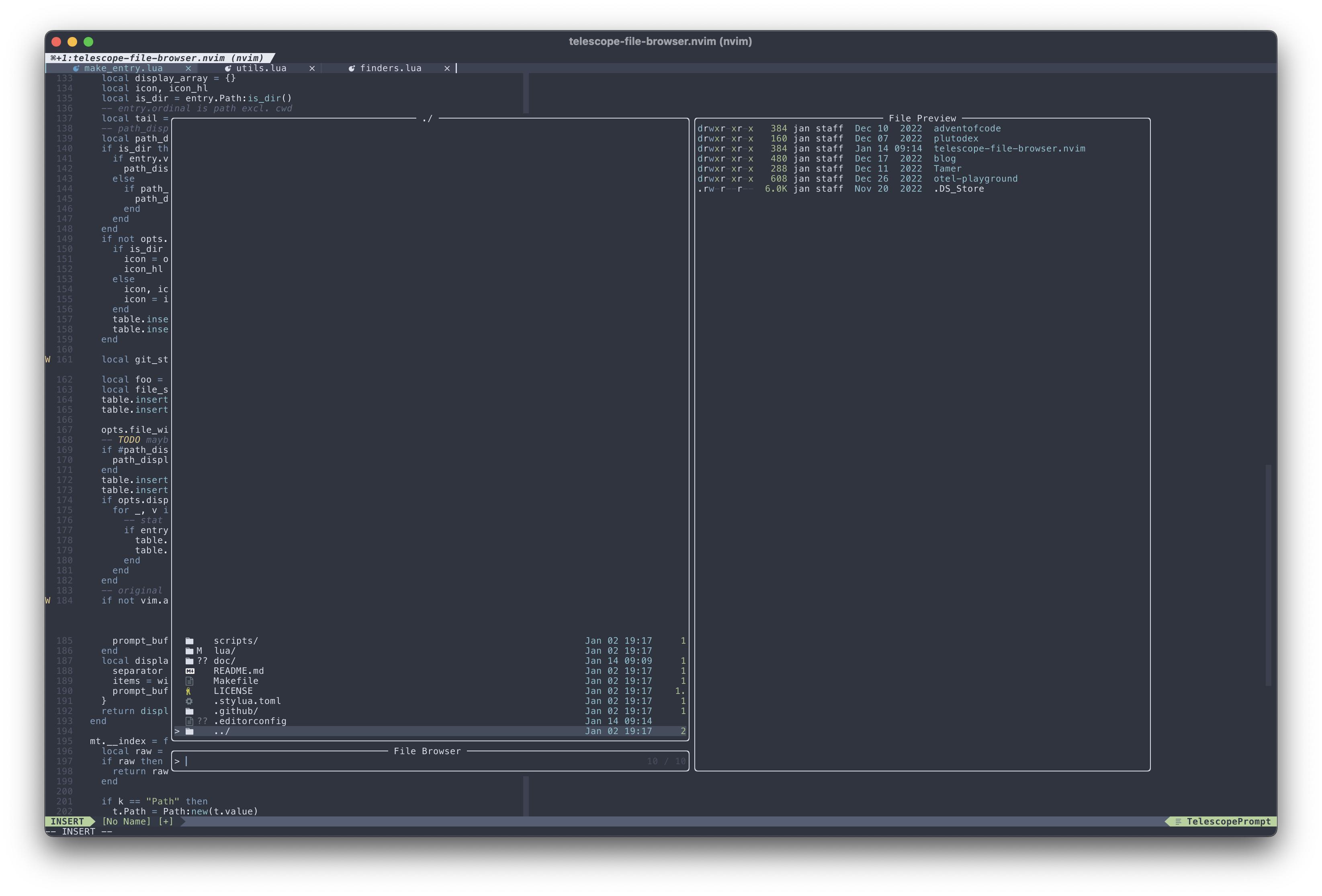
Task: Close the finders.lua tab
Action: click(447, 68)
